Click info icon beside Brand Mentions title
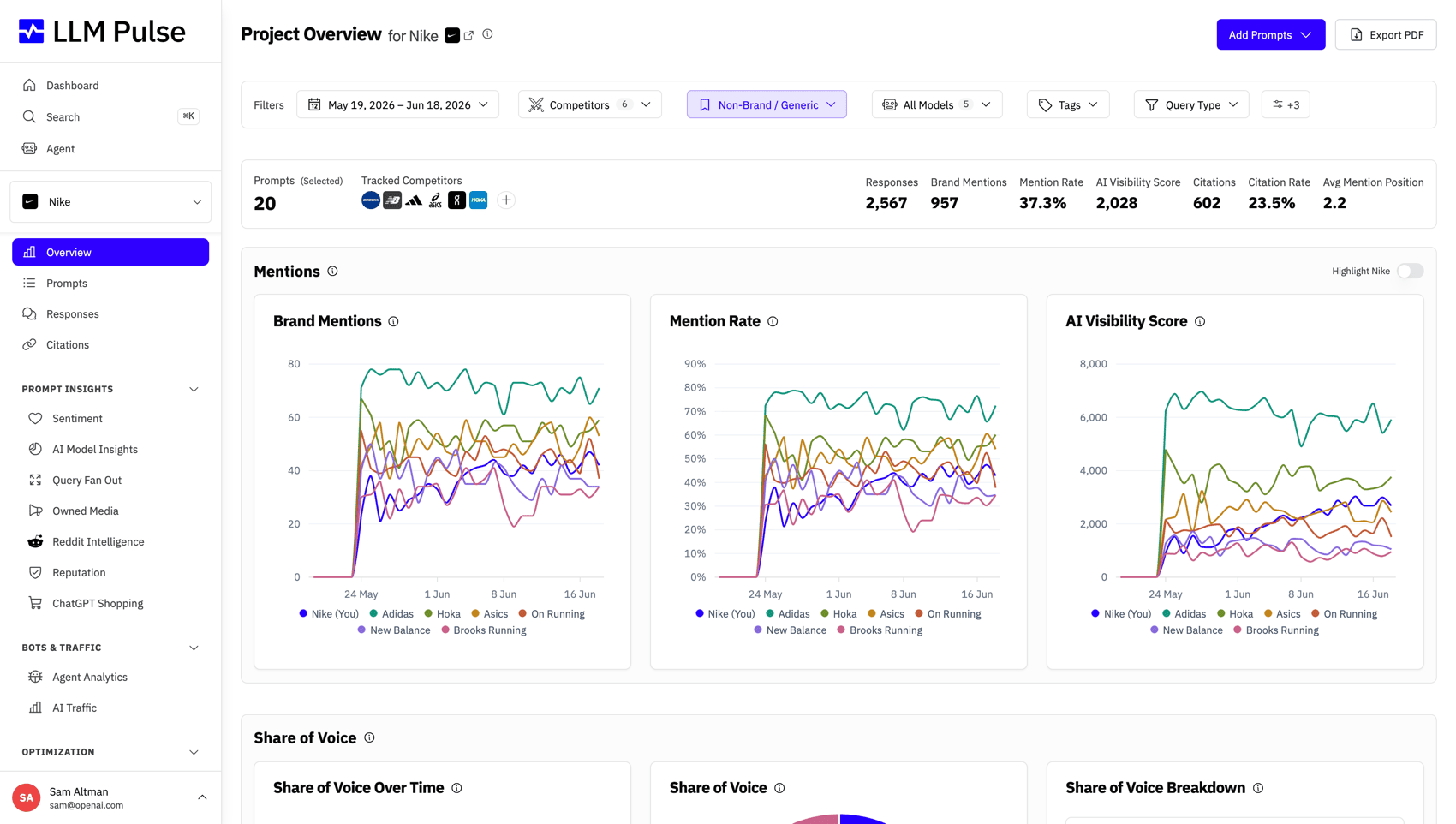The width and height of the screenshot is (1456, 824). coord(393,322)
